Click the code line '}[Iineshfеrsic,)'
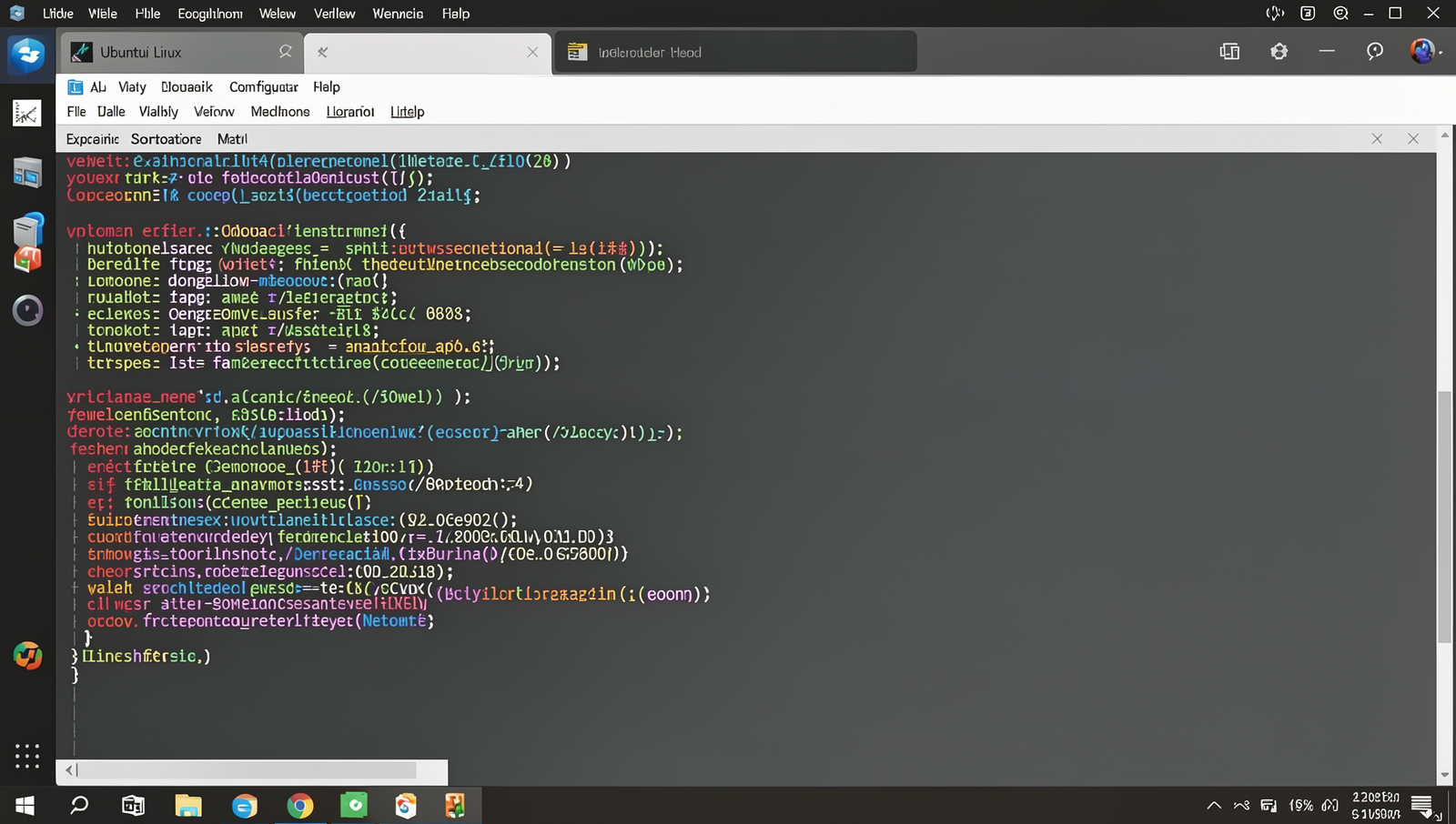Image resolution: width=1456 pixels, height=824 pixels. point(141,656)
